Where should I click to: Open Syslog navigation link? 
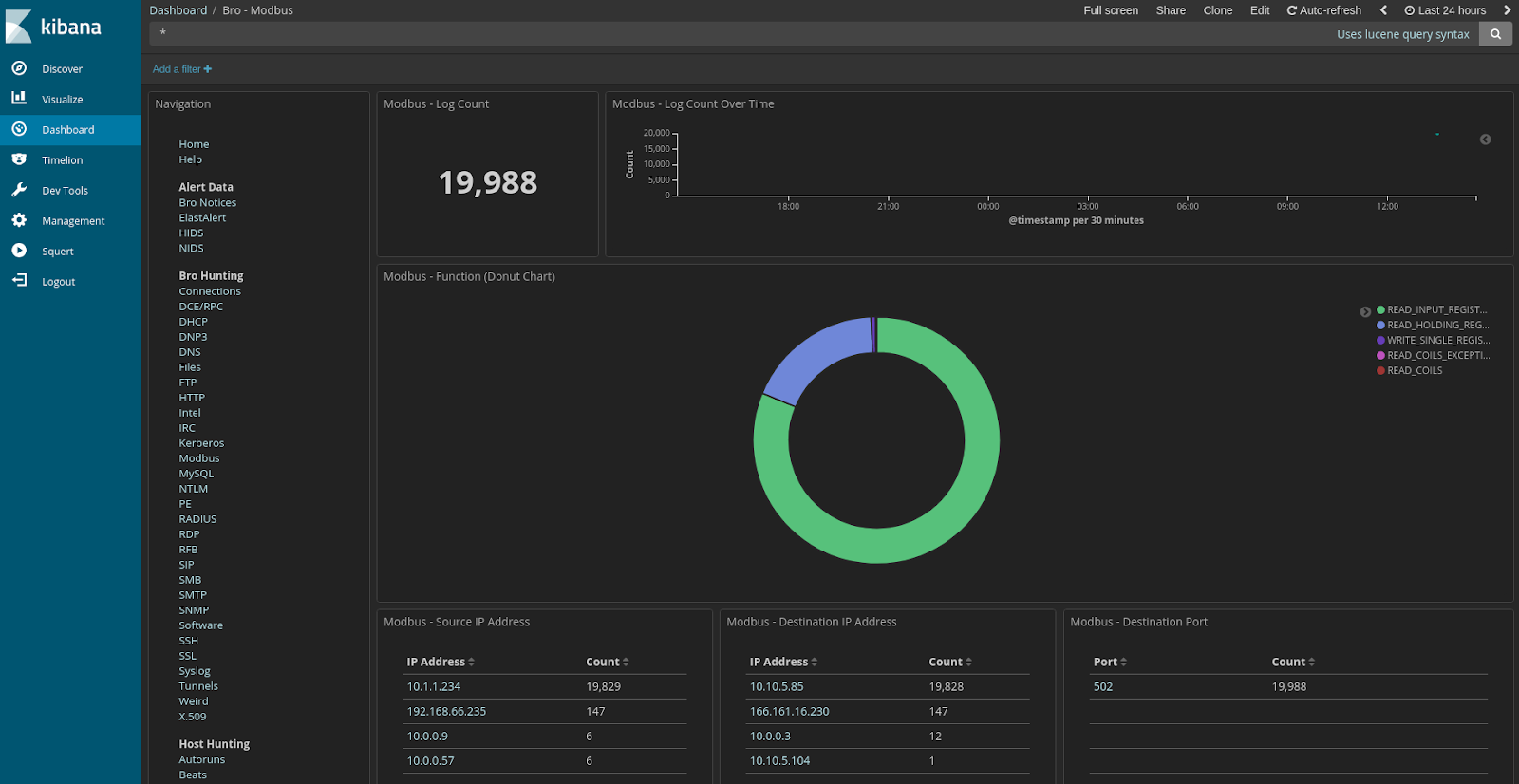[x=195, y=671]
